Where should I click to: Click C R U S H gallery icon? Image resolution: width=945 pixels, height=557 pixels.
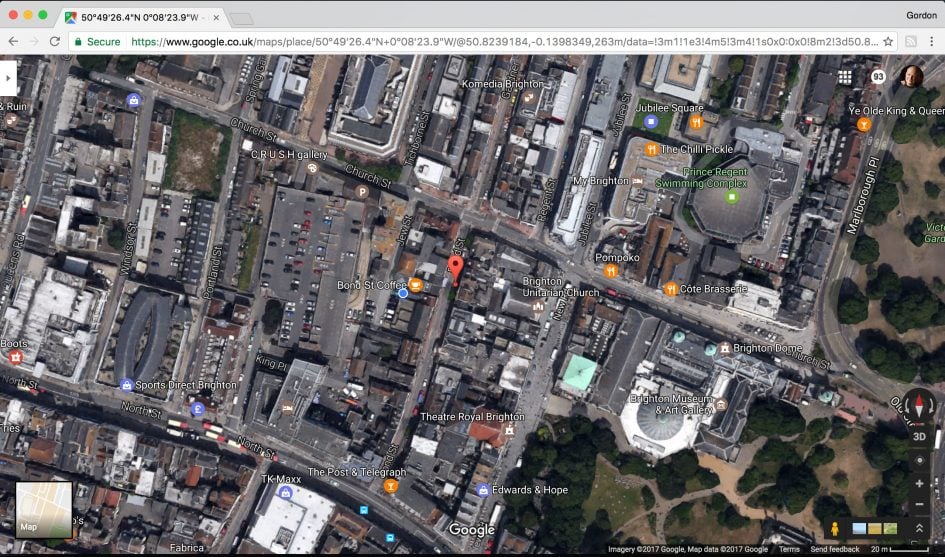(x=312, y=168)
